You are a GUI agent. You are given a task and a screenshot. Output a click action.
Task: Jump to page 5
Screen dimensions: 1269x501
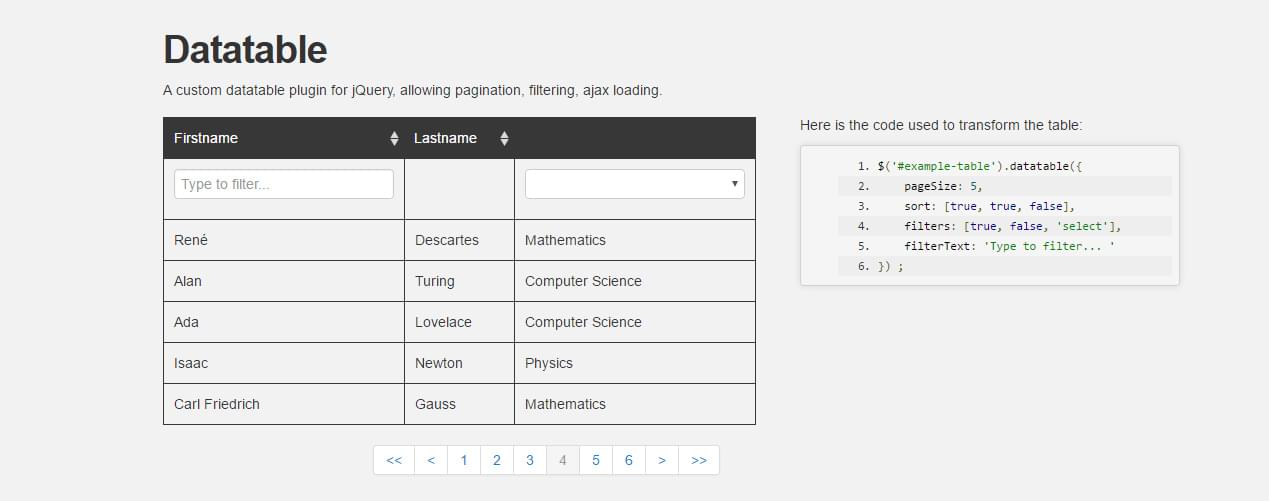[596, 460]
